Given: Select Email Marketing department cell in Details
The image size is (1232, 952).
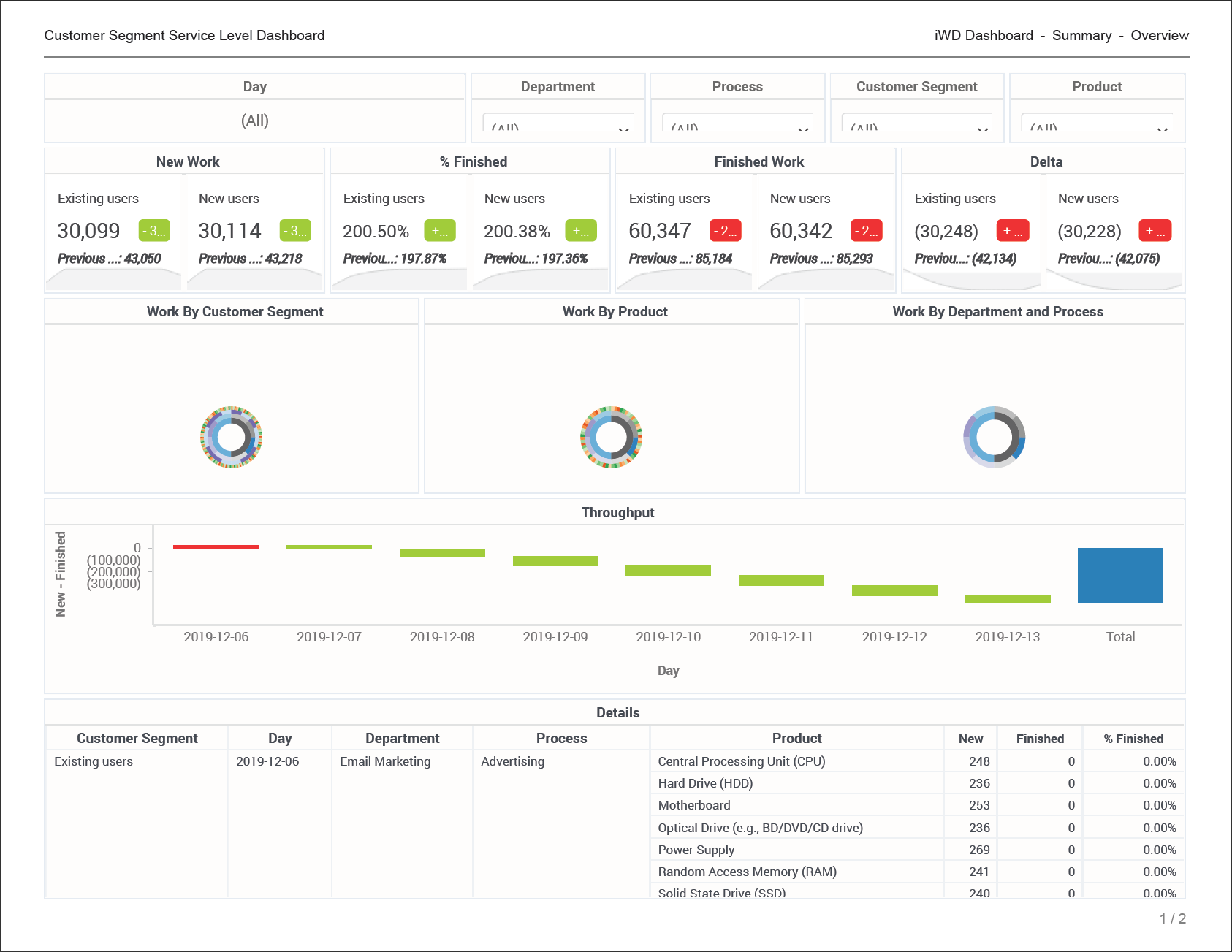Looking at the screenshot, I should coord(385,761).
